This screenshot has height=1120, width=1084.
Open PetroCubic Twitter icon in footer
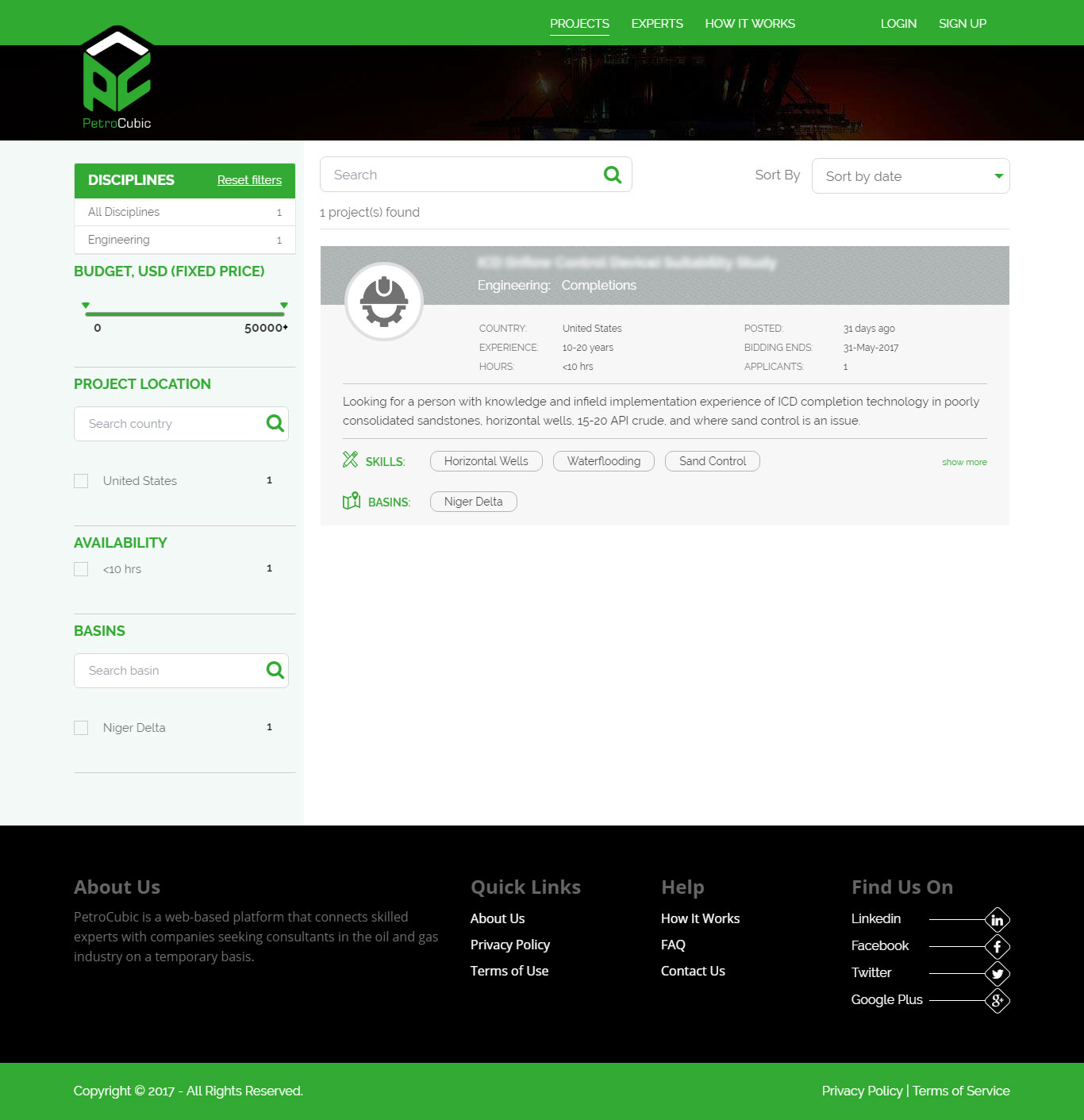point(997,973)
